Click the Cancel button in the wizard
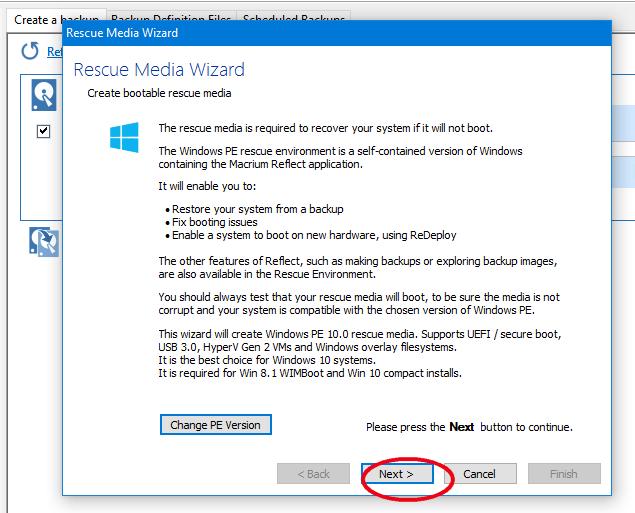The height and width of the screenshot is (513, 635). (x=480, y=473)
